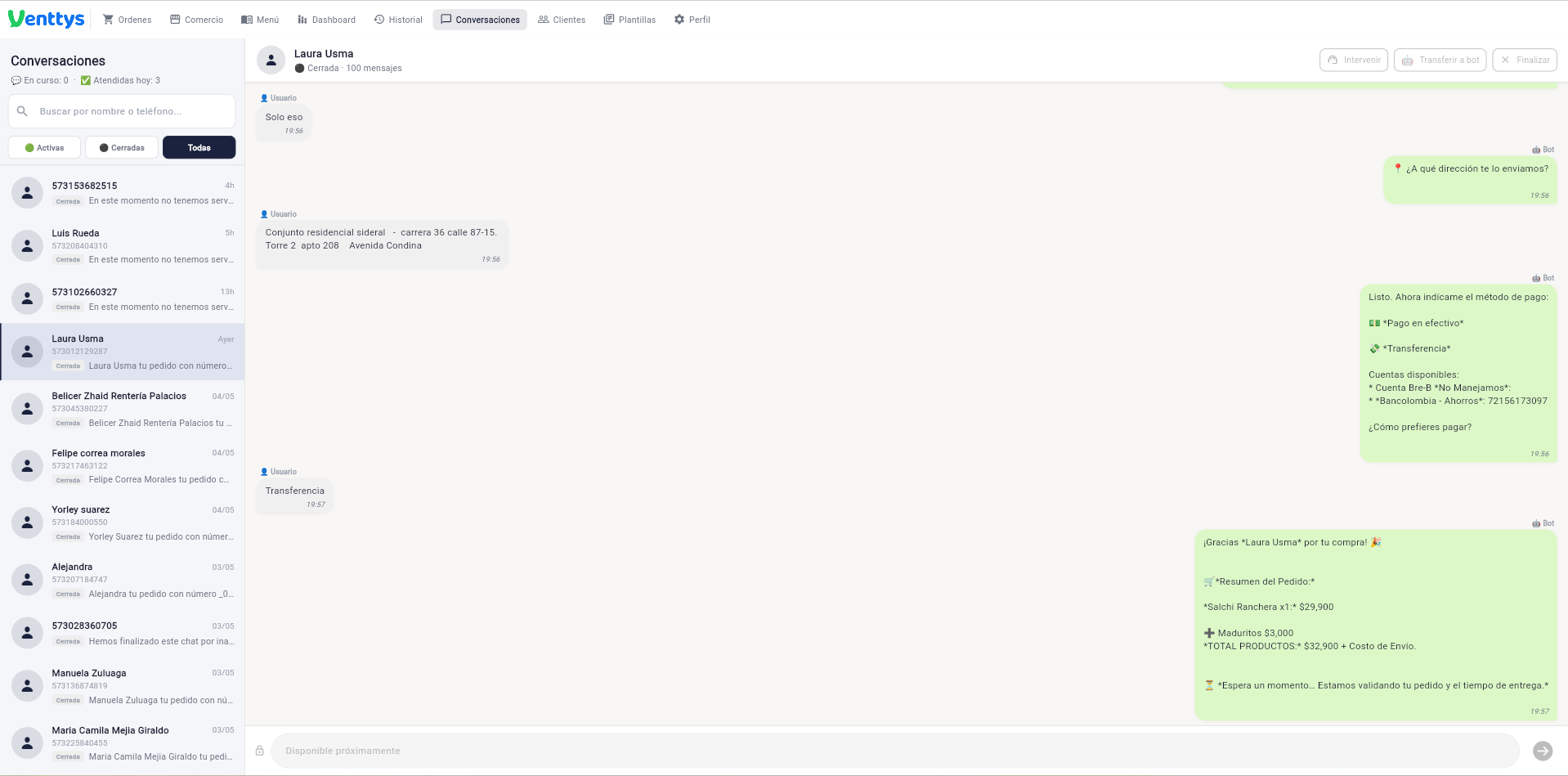
Task: Click the 'Atendidas hoy: 3' indicator
Action: [x=120, y=80]
